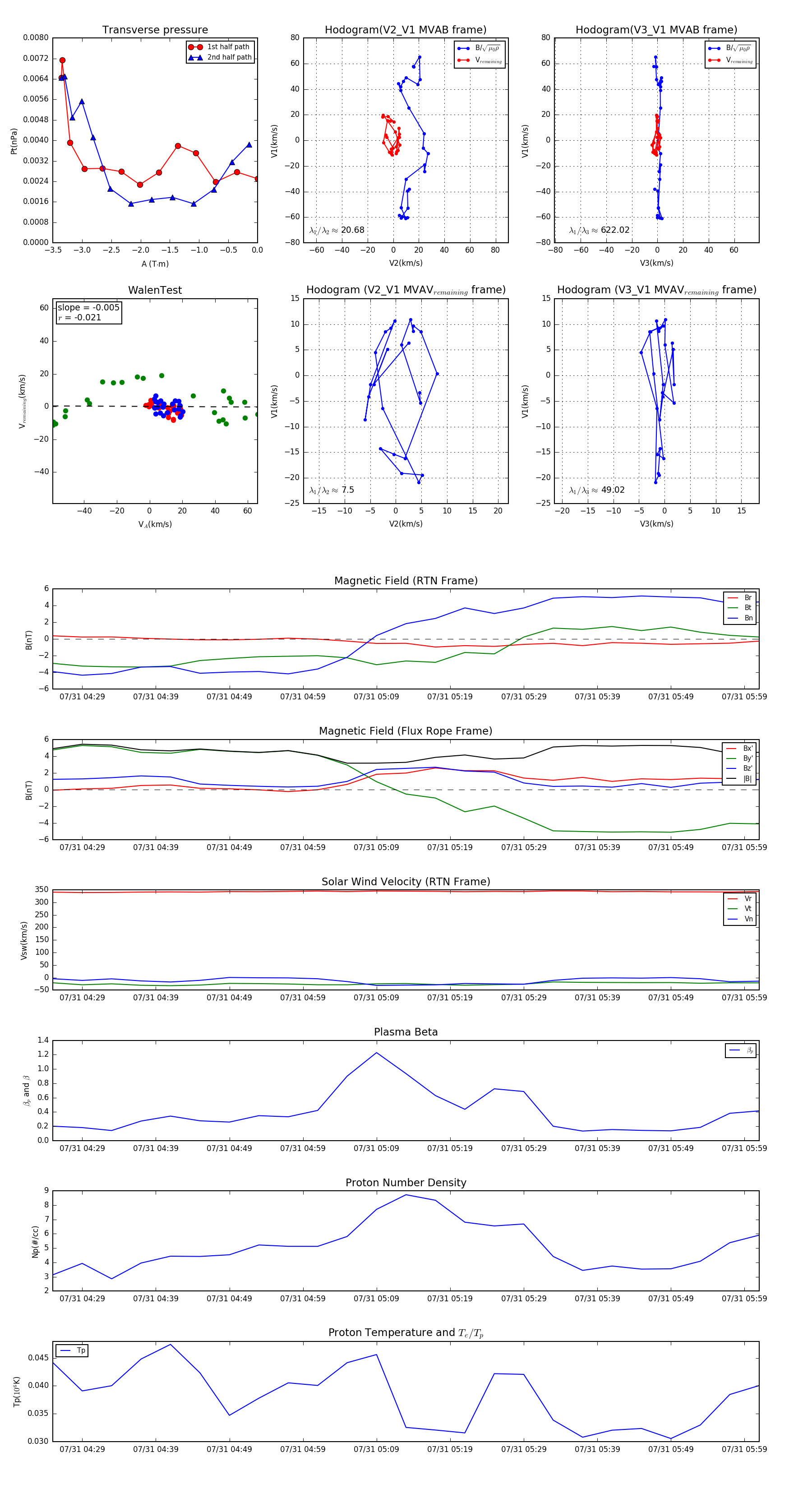The image size is (812, 1489).
Task: Click 'Magnetic Field (Flux Rope Frame)' title
Action: (406, 731)
